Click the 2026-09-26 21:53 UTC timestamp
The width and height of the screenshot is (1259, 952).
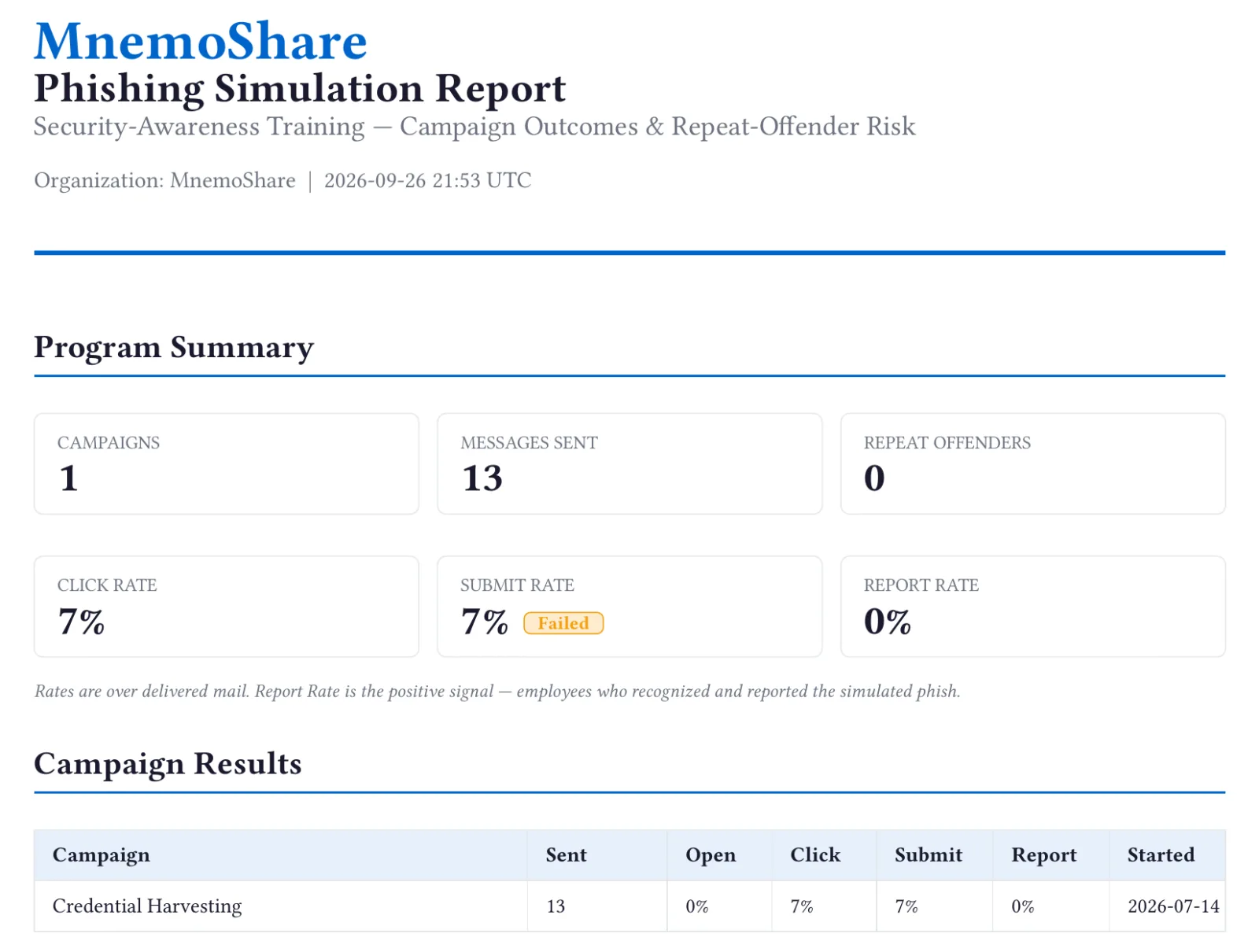pyautogui.click(x=427, y=180)
